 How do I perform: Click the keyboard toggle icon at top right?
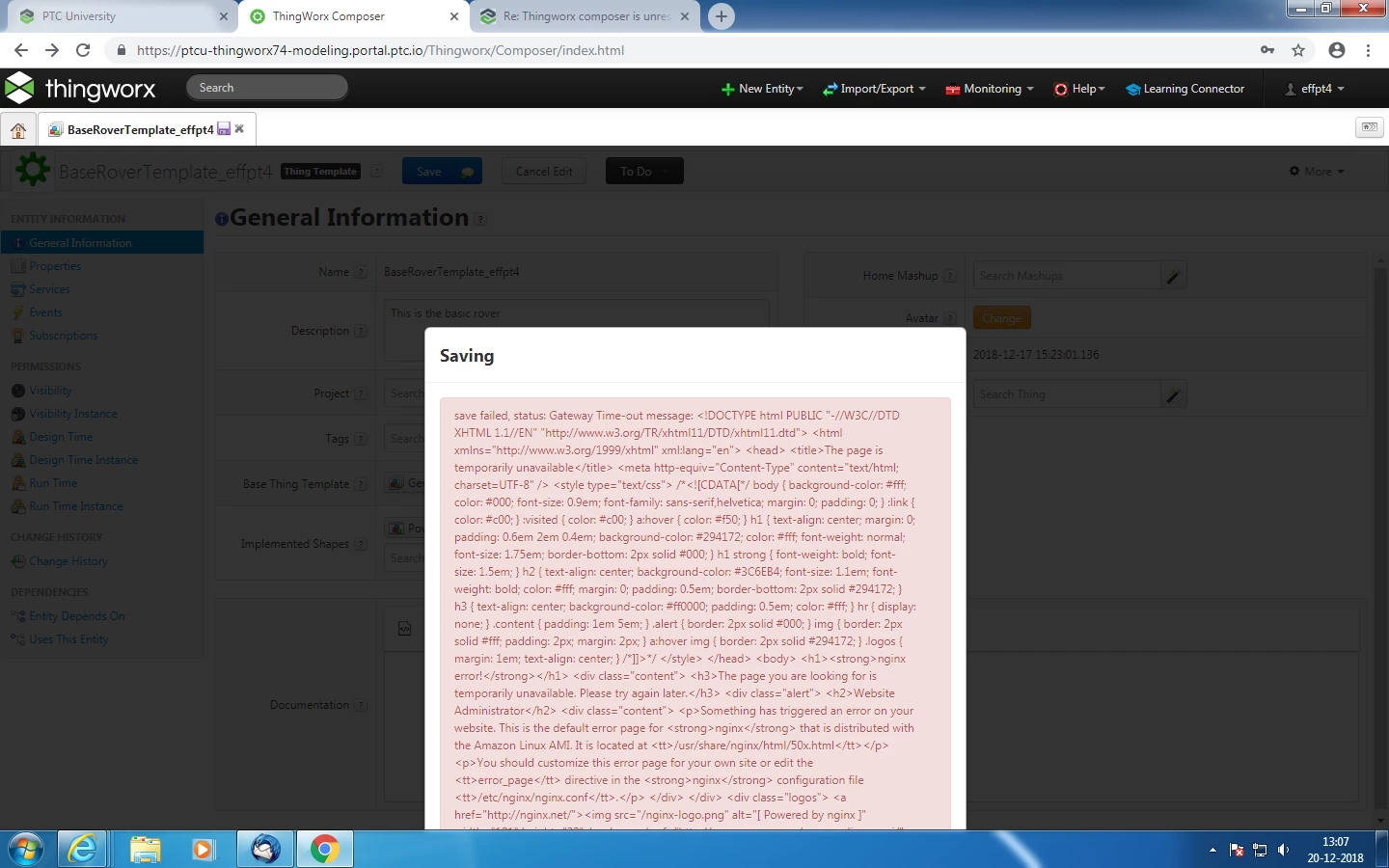tap(1370, 127)
